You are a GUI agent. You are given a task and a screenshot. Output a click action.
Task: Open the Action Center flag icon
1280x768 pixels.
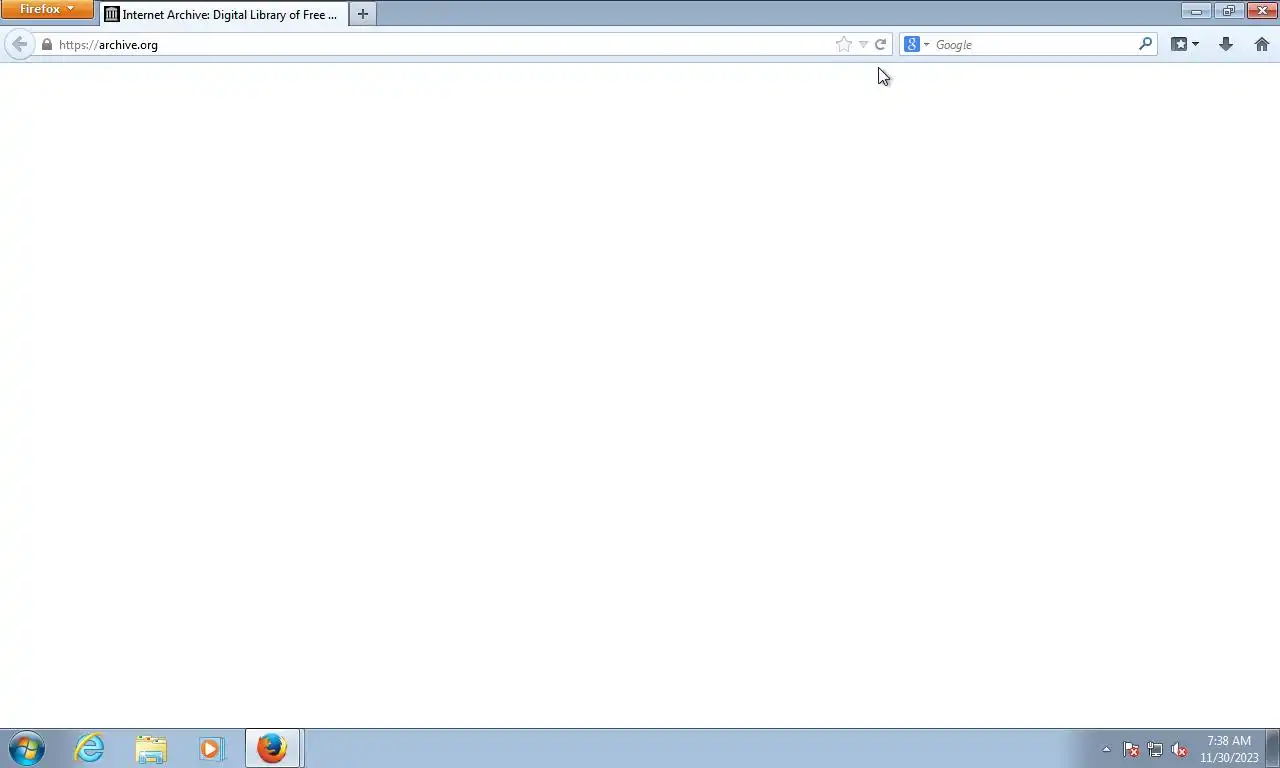coord(1131,749)
